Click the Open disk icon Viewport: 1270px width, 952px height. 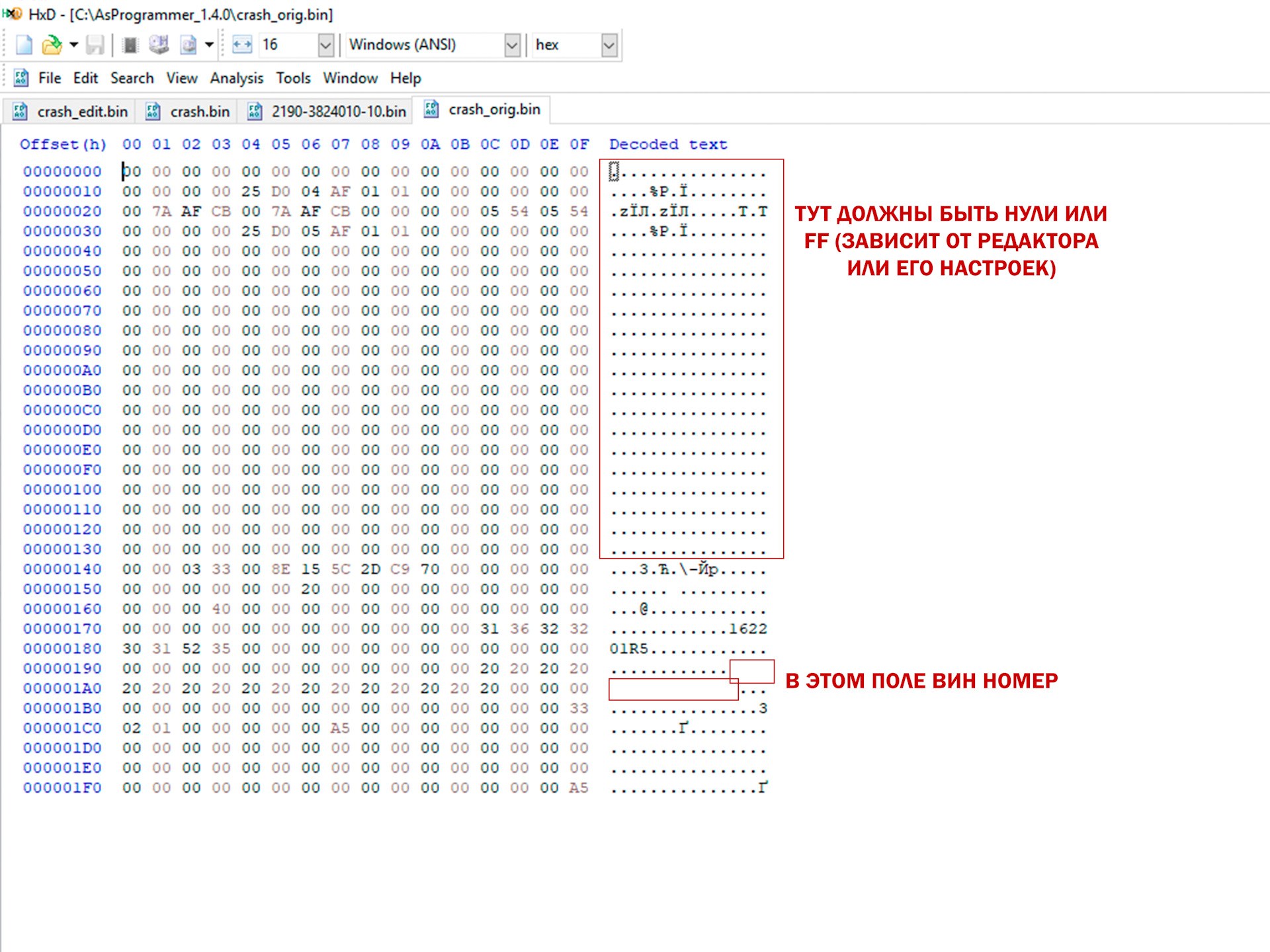coord(159,45)
